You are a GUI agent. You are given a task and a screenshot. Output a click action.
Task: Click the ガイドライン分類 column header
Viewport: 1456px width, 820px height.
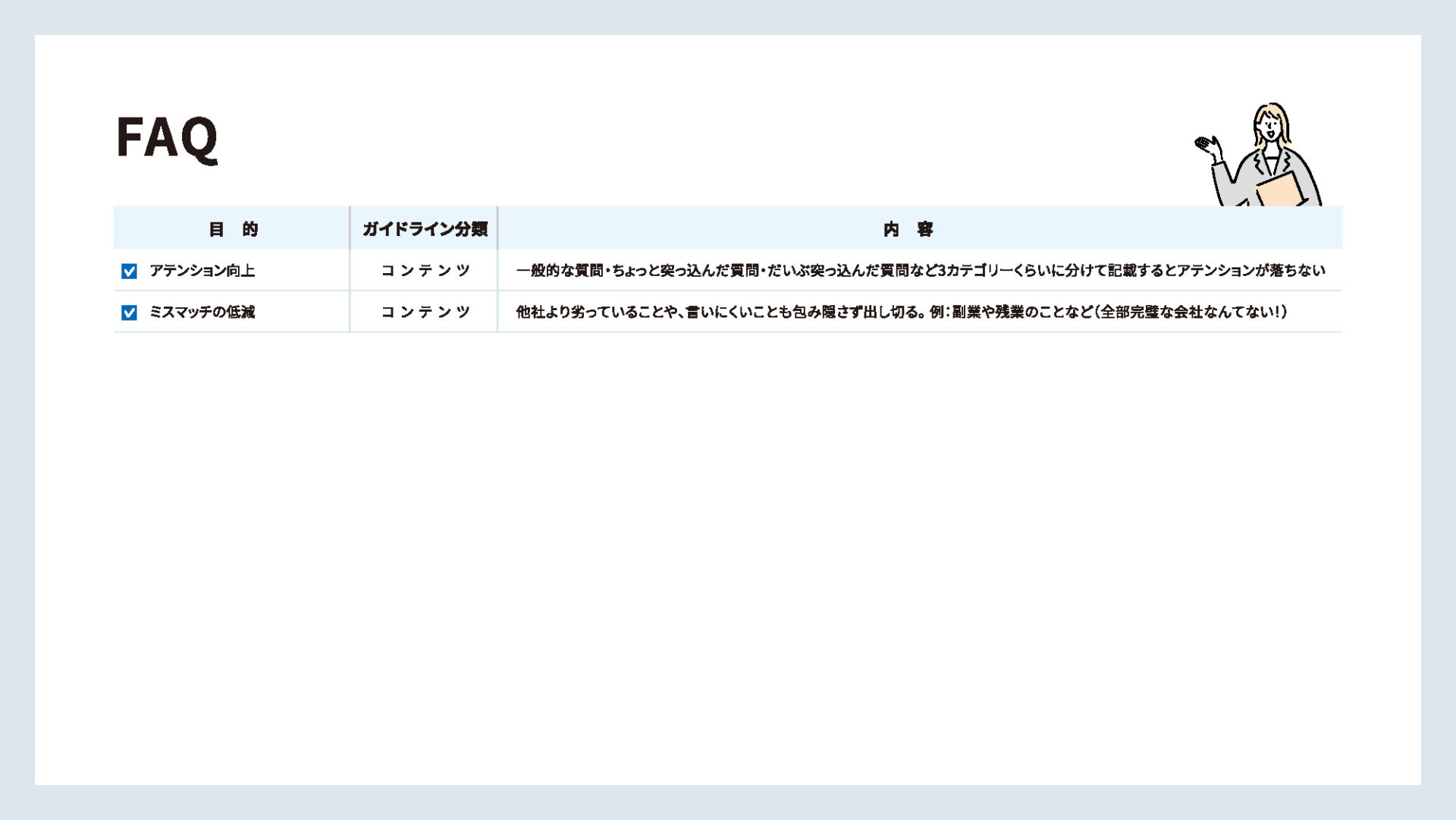click(424, 229)
